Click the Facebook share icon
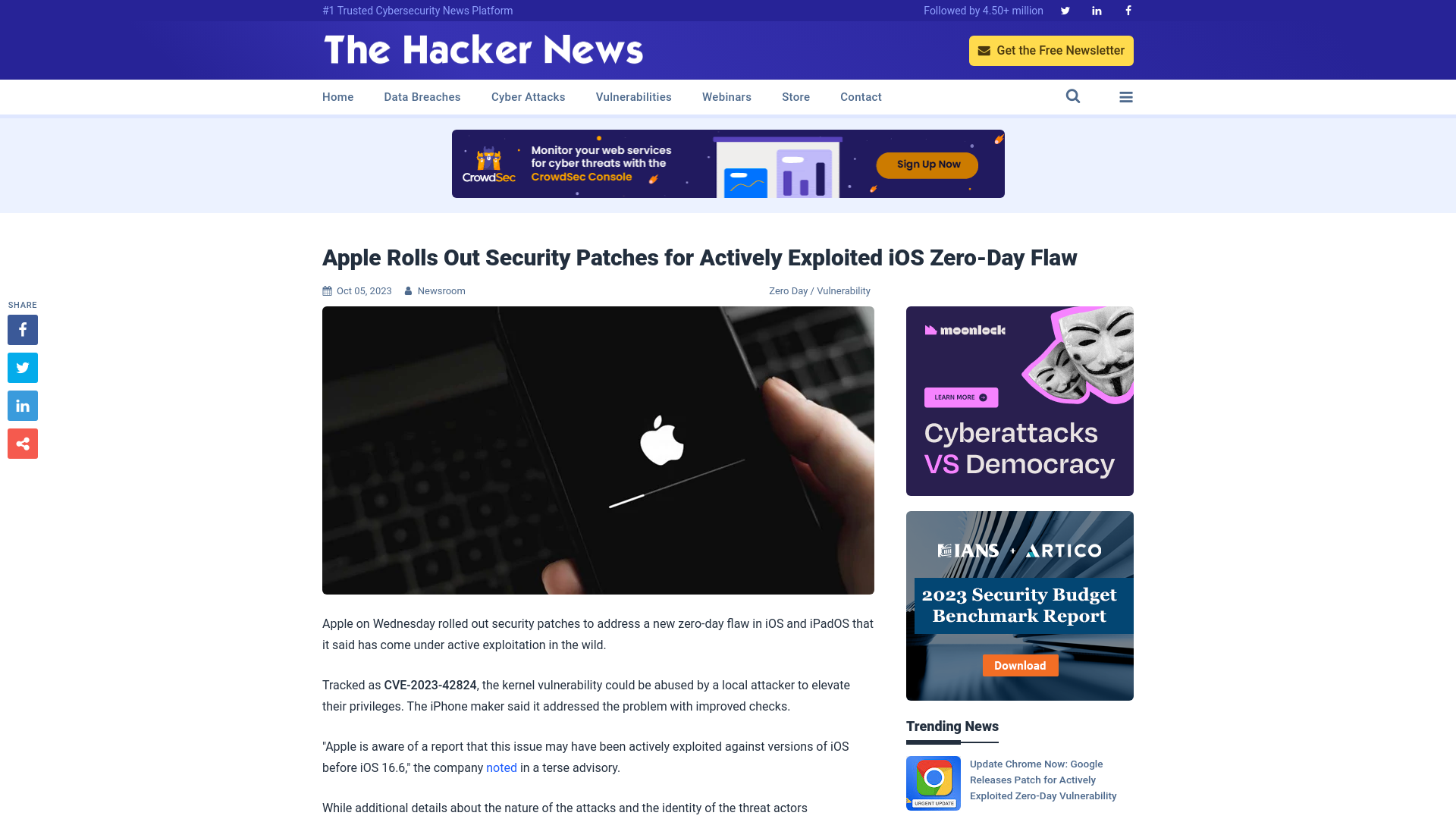Viewport: 1456px width, 819px height. tap(23, 330)
